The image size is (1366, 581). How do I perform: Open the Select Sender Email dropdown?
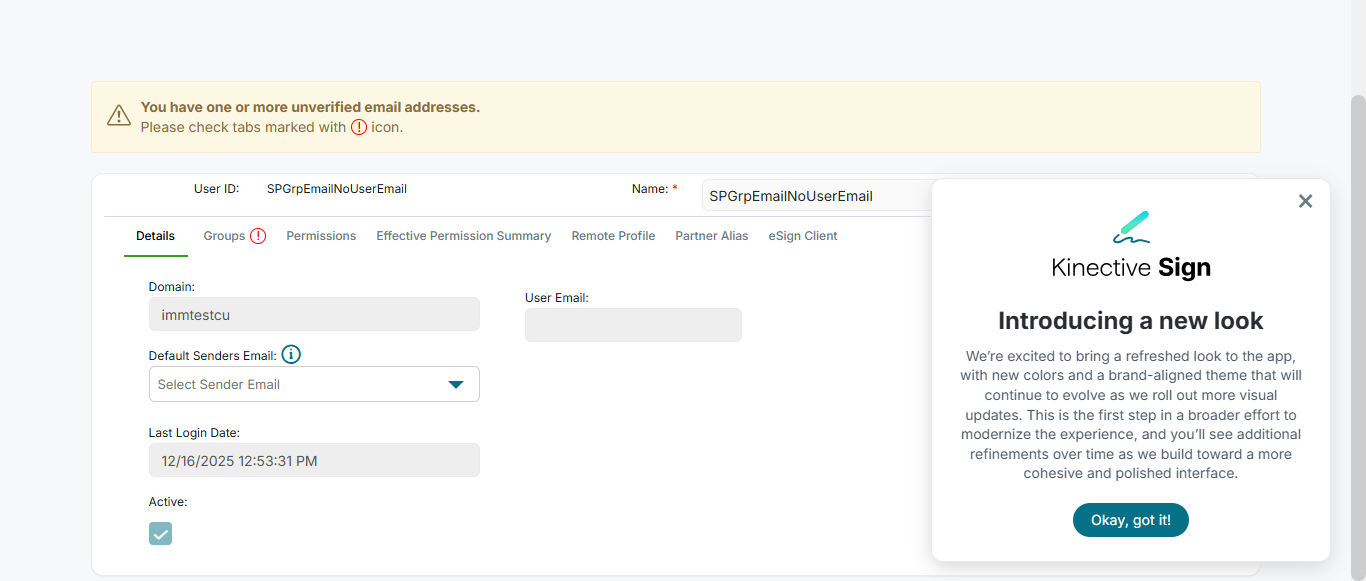tap(300, 384)
